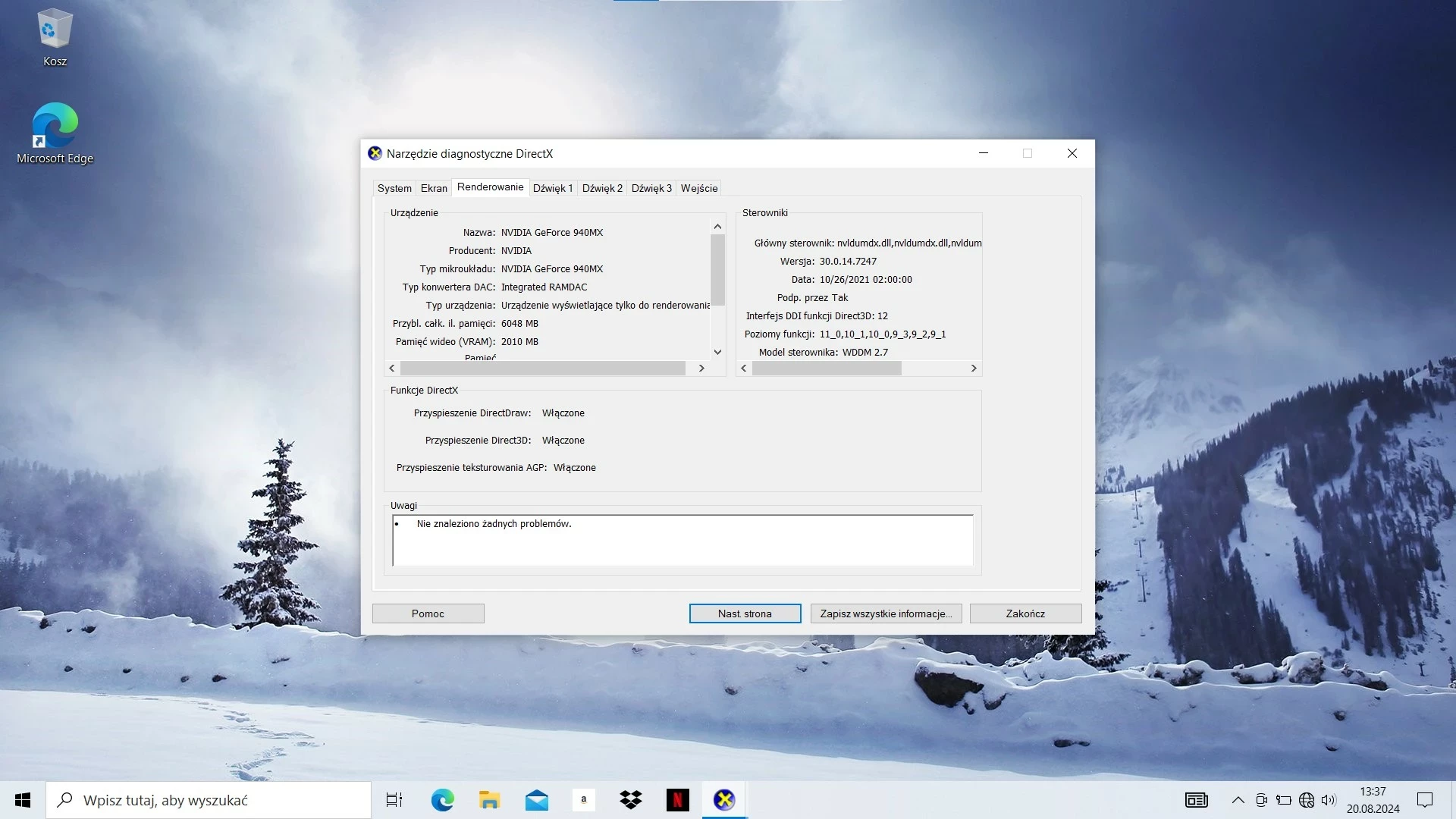This screenshot has height=819, width=1456.
Task: Click down arrow of Urządzenie vertical scrollbar
Action: [717, 352]
